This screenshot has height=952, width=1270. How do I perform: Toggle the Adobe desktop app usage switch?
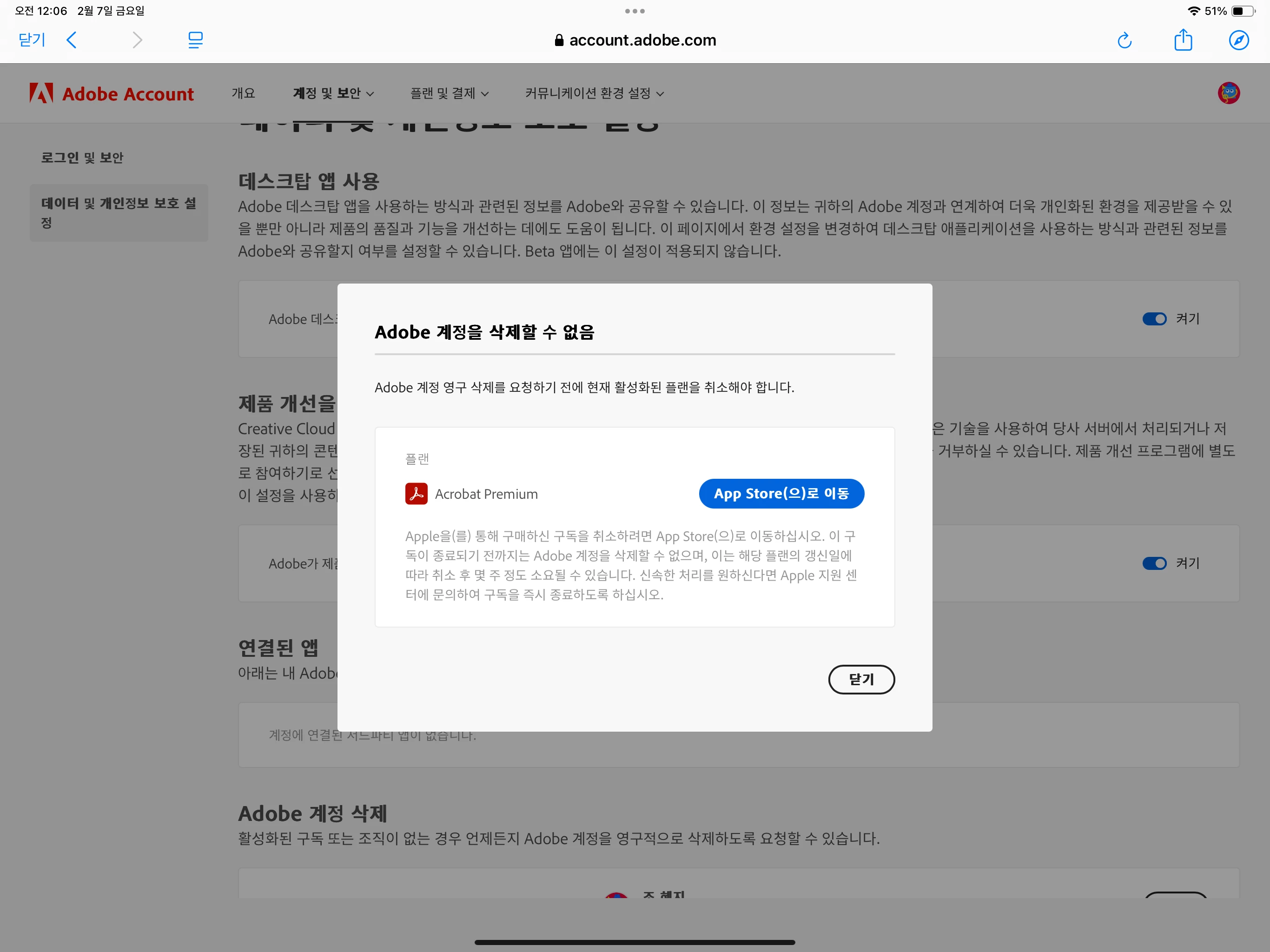1154,319
